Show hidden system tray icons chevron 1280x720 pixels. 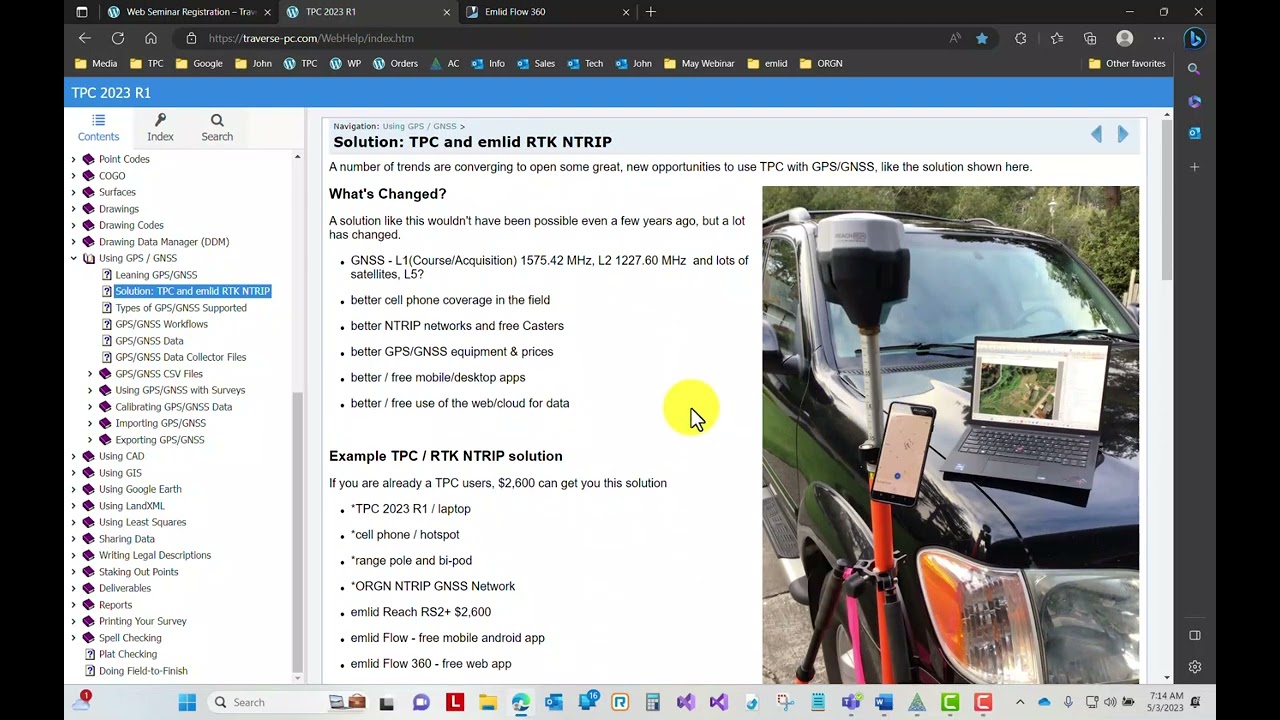(1020, 702)
